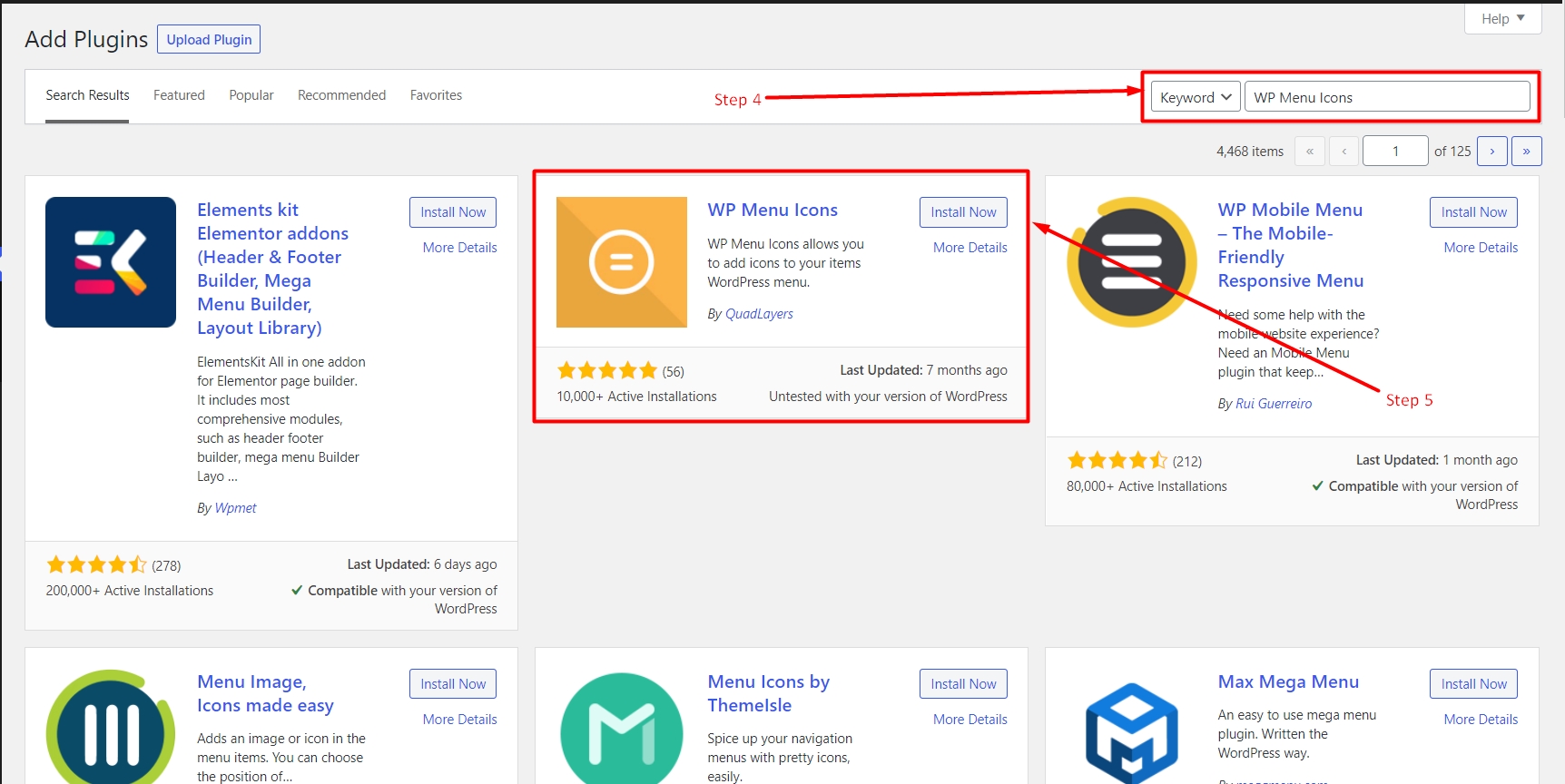Jump to the last results page
The image size is (1565, 784).
[x=1527, y=151]
